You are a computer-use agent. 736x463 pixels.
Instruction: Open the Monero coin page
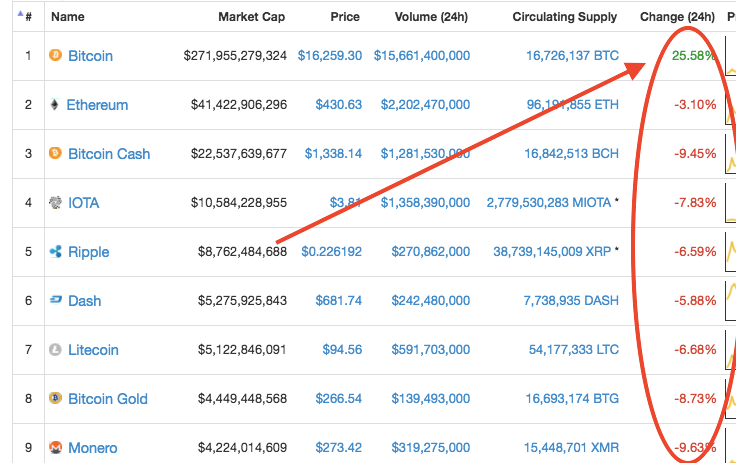pos(93,448)
